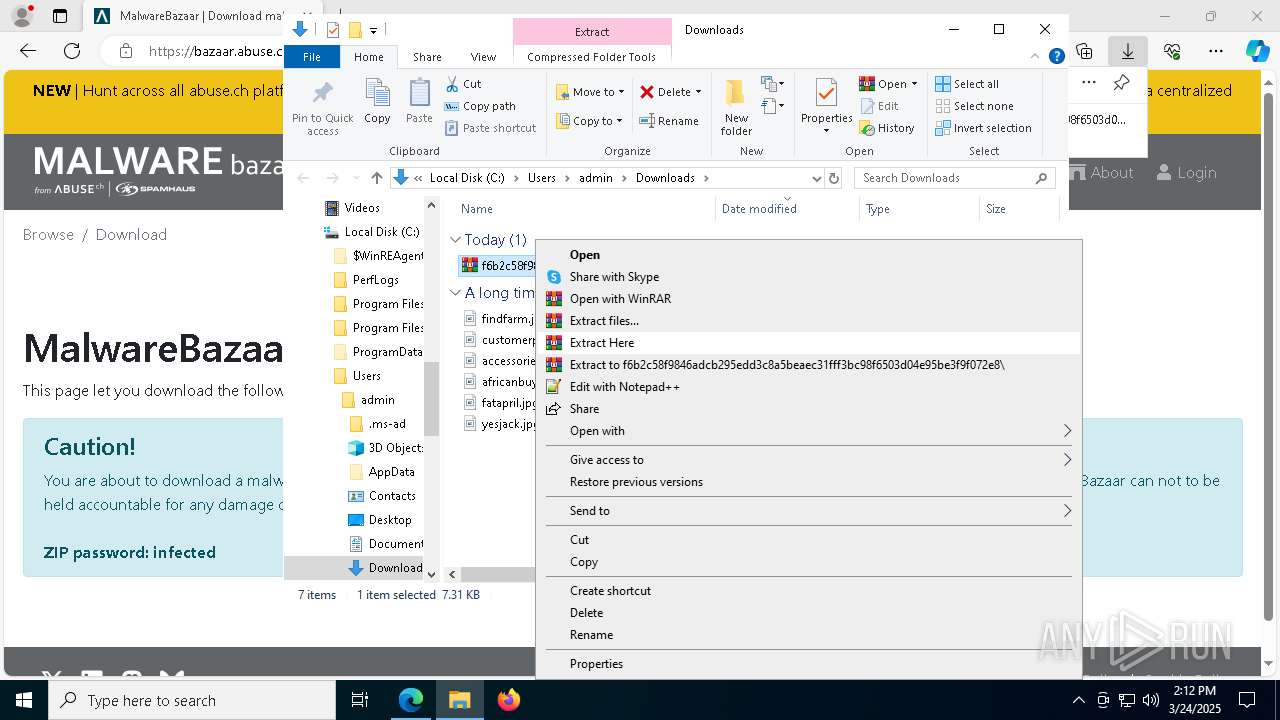1280x720 pixels.
Task: Click Login link on MalwareBazaar page
Action: coord(1186,173)
